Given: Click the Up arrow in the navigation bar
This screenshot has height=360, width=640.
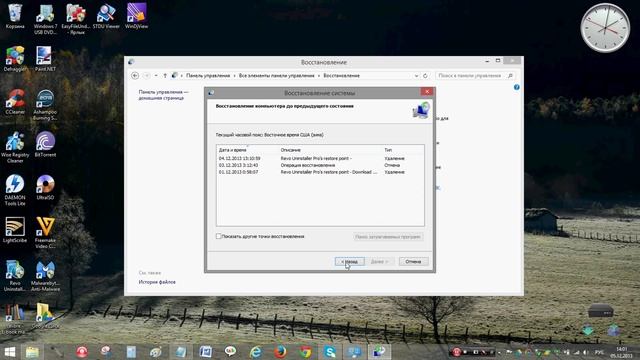Looking at the screenshot, I should point(165,76).
